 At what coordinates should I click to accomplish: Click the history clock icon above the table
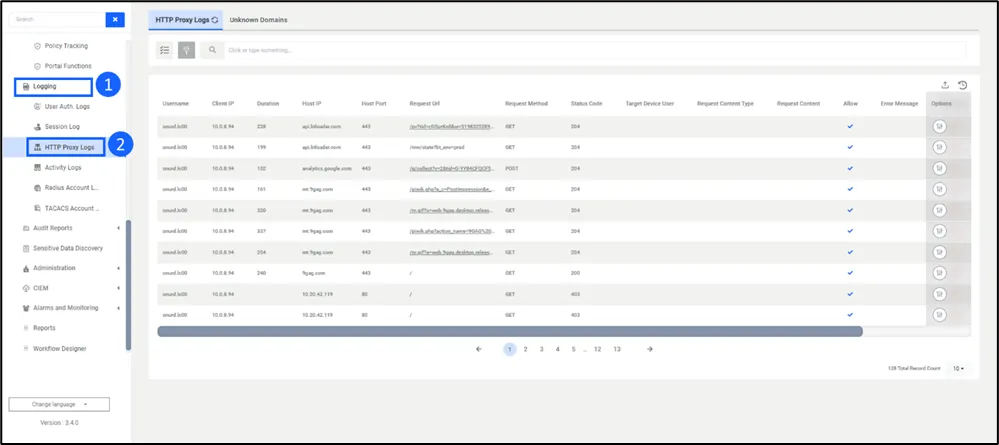963,85
